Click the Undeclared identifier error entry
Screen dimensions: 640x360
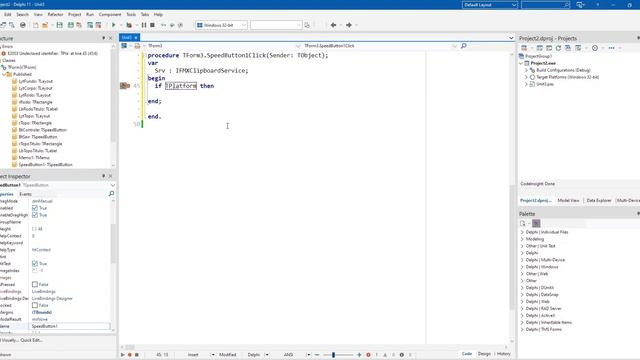pyautogui.click(x=52, y=53)
